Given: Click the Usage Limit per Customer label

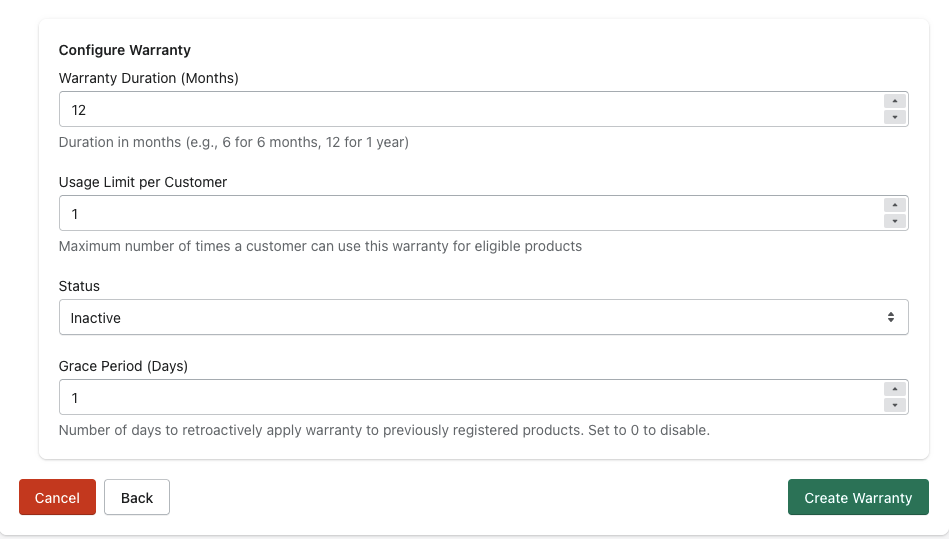Looking at the screenshot, I should pos(143,182).
